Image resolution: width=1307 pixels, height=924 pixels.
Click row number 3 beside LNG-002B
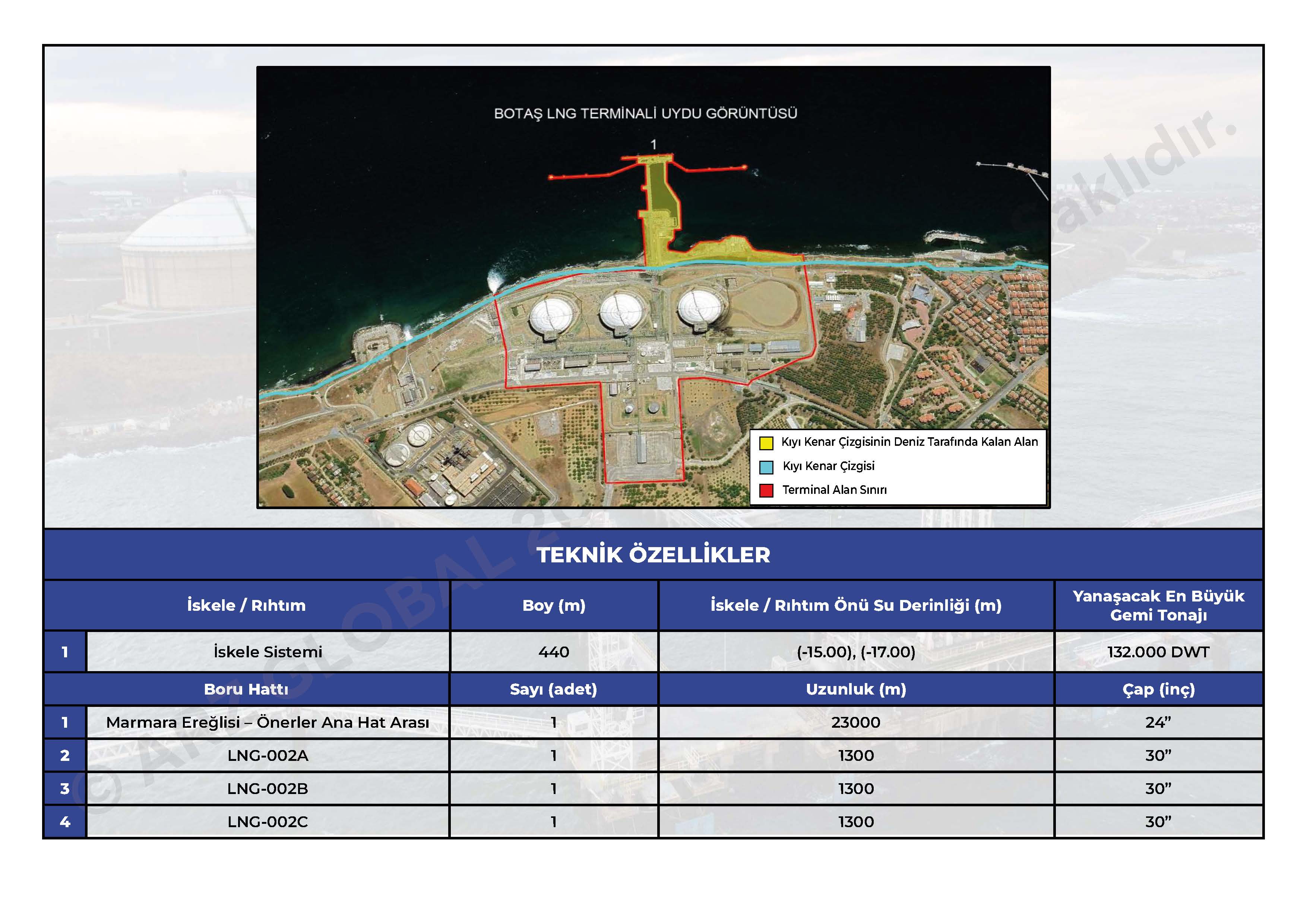65,788
